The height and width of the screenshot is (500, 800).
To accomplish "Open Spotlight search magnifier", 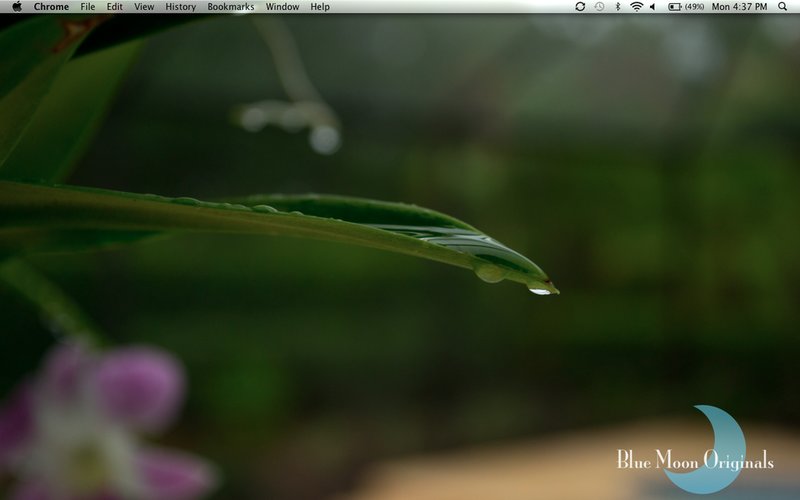I will (782, 7).
